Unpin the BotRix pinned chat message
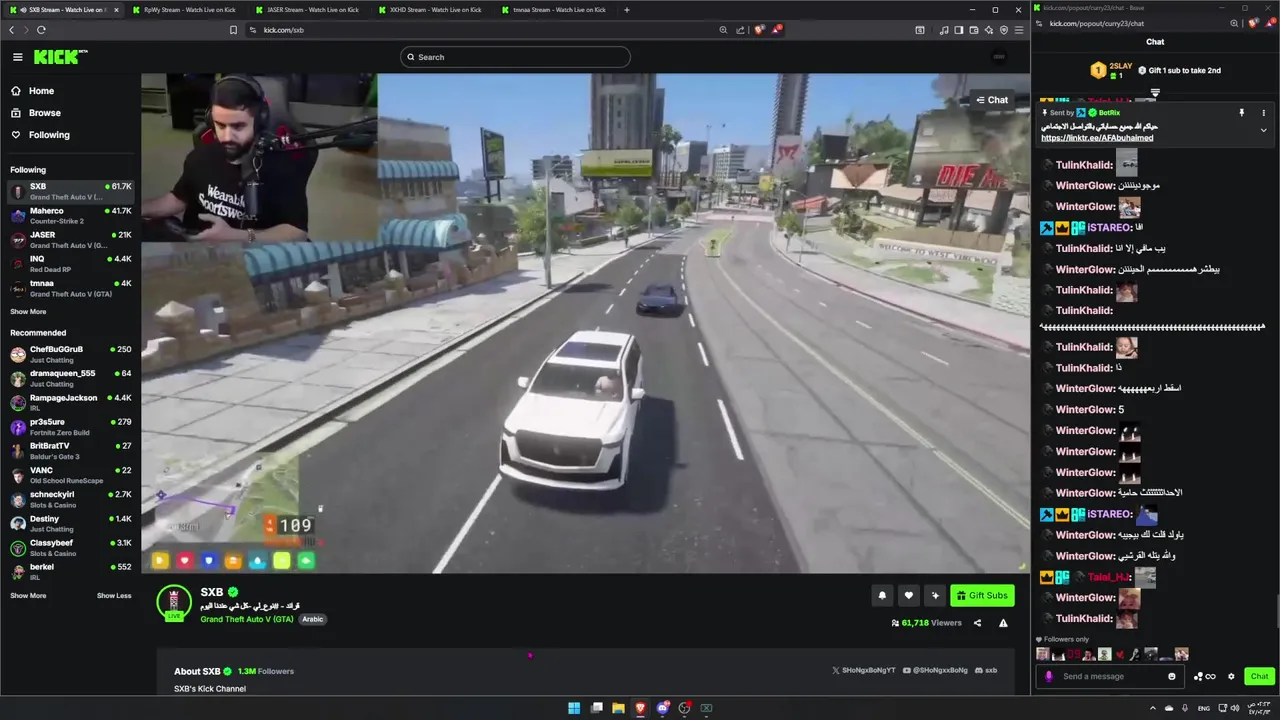The width and height of the screenshot is (1280, 720). 1242,113
